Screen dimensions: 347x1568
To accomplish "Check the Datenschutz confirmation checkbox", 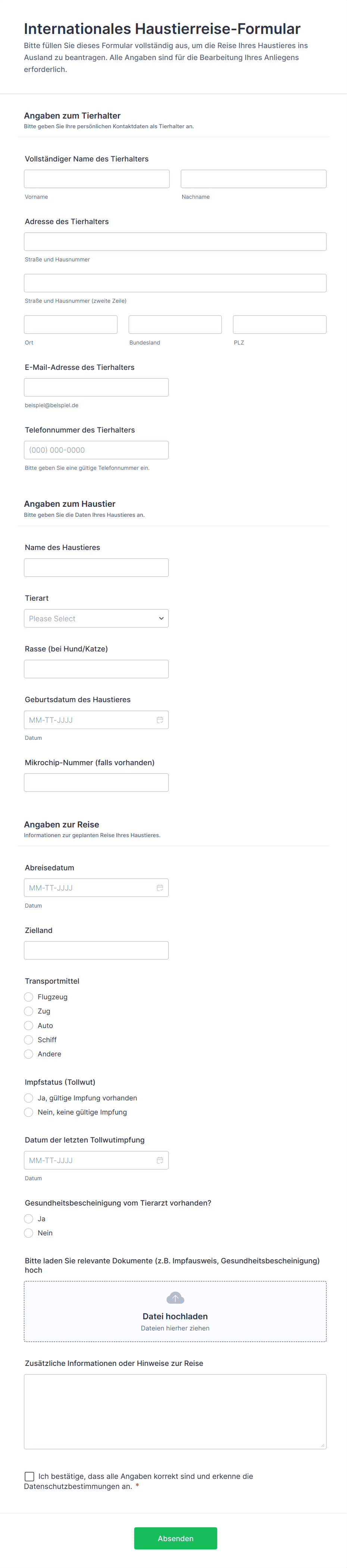I will (29, 1476).
